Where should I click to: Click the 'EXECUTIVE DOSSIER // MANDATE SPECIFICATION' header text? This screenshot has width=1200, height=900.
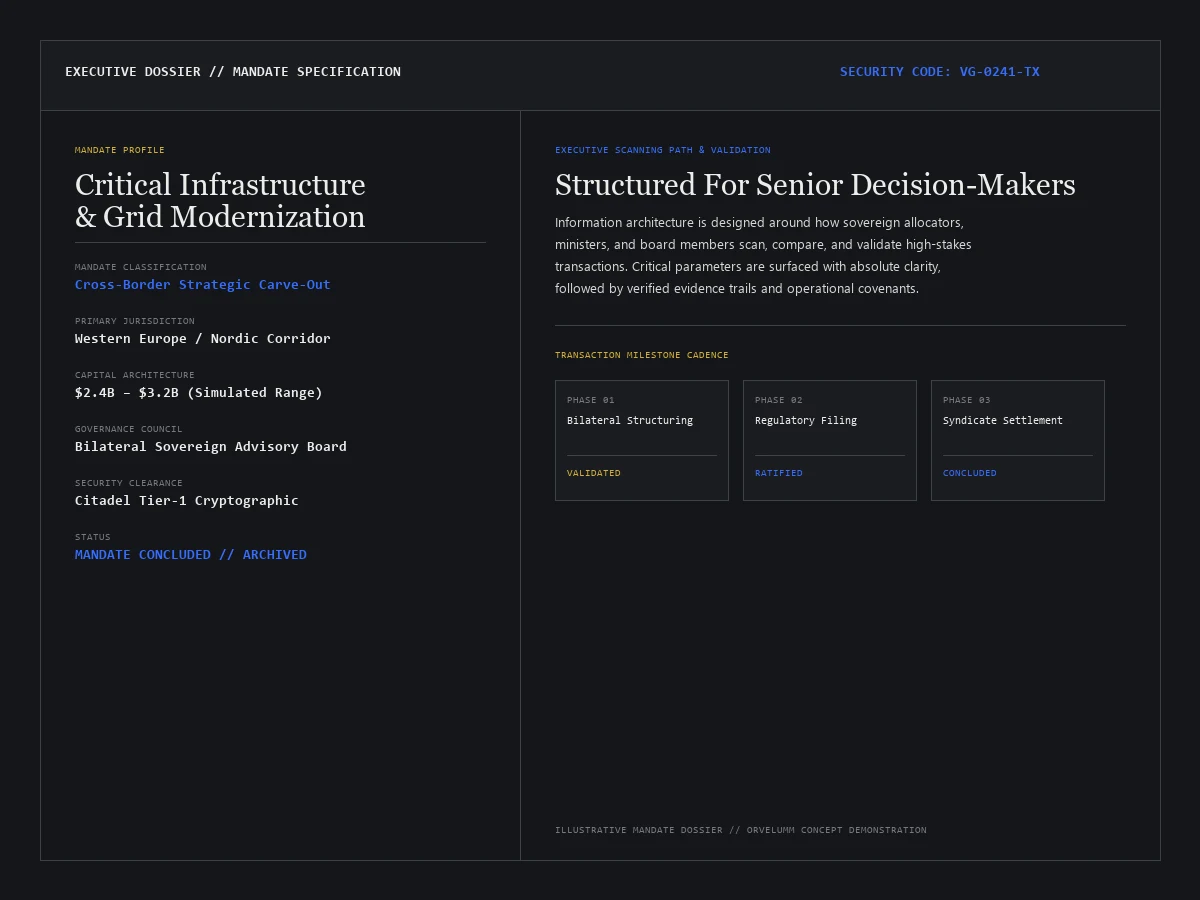click(x=233, y=72)
